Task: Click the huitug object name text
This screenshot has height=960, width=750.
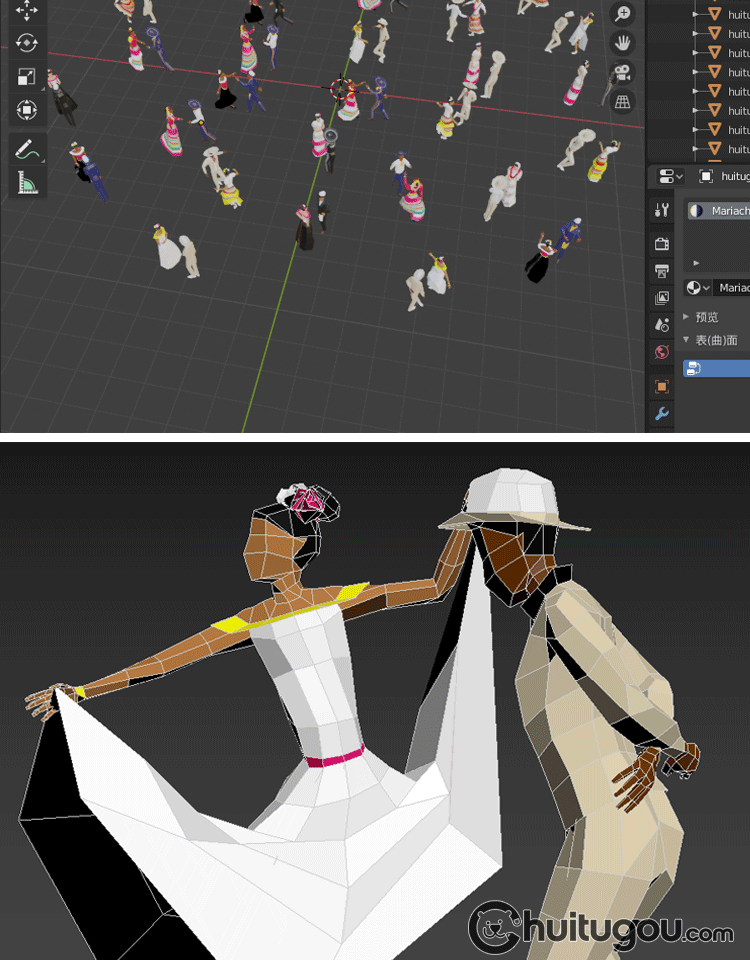Action: click(735, 176)
